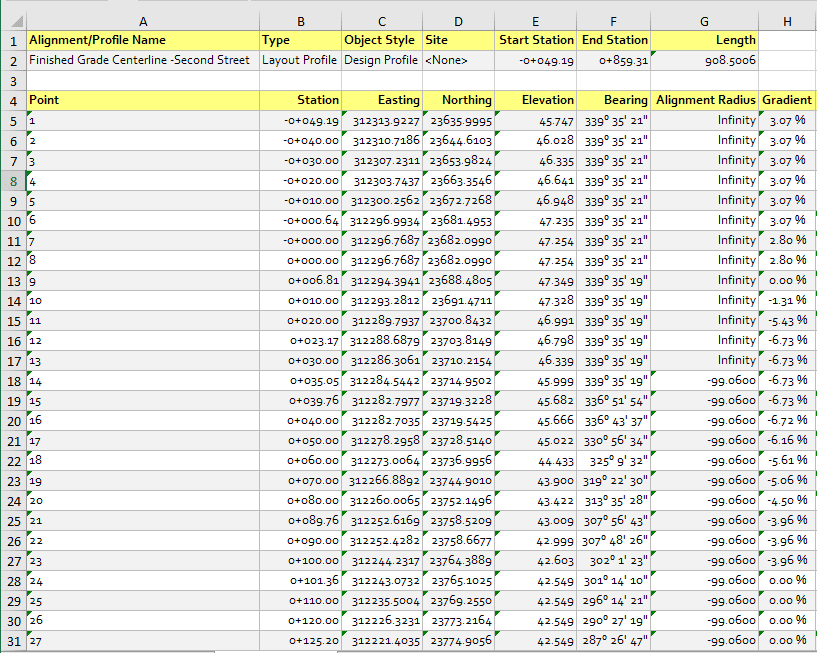817x653 pixels.
Task: Select gradient cell '-5.43 %'
Action: 787,321
